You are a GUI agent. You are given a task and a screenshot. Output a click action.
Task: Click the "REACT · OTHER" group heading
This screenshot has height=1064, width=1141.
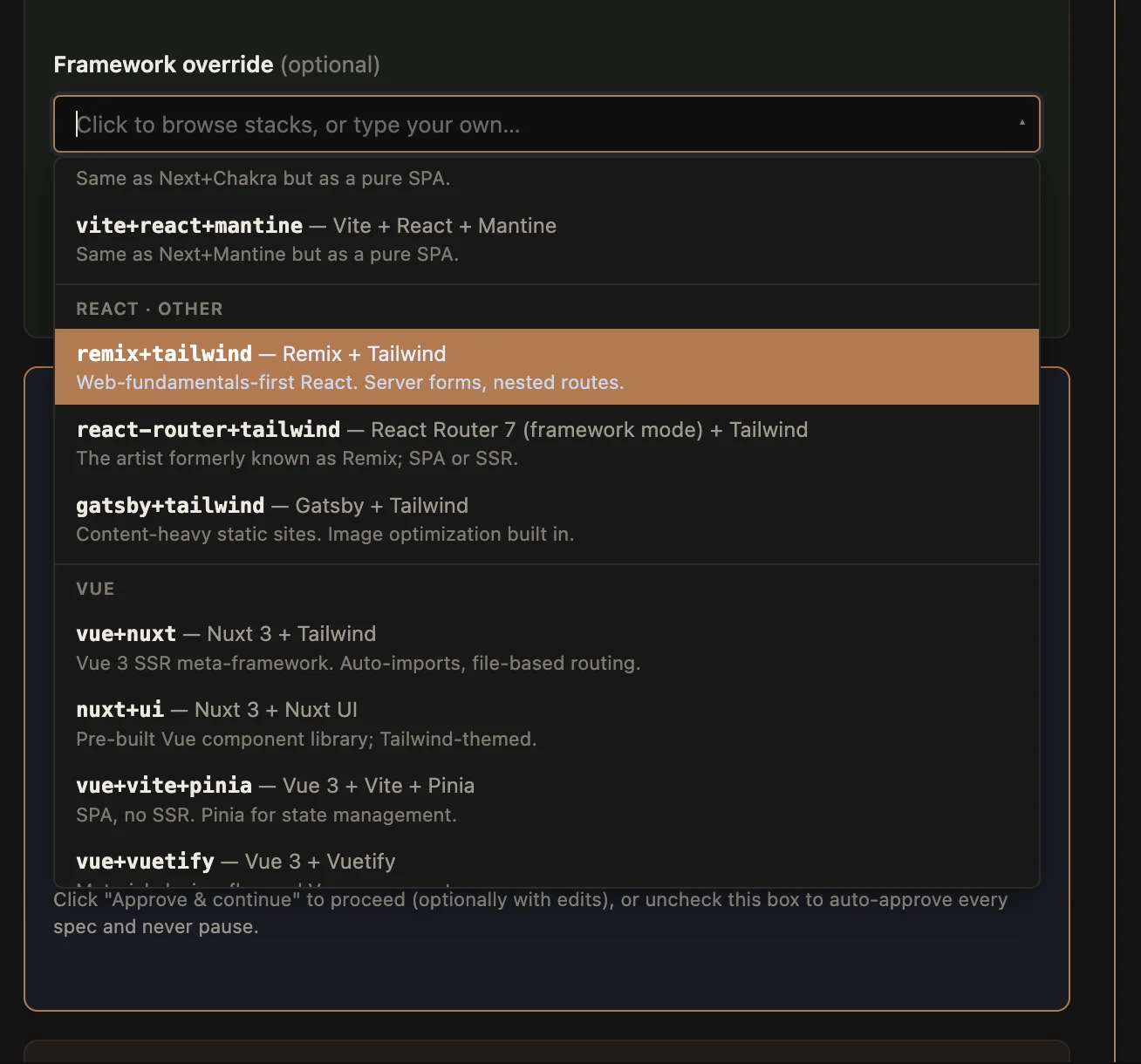(149, 309)
